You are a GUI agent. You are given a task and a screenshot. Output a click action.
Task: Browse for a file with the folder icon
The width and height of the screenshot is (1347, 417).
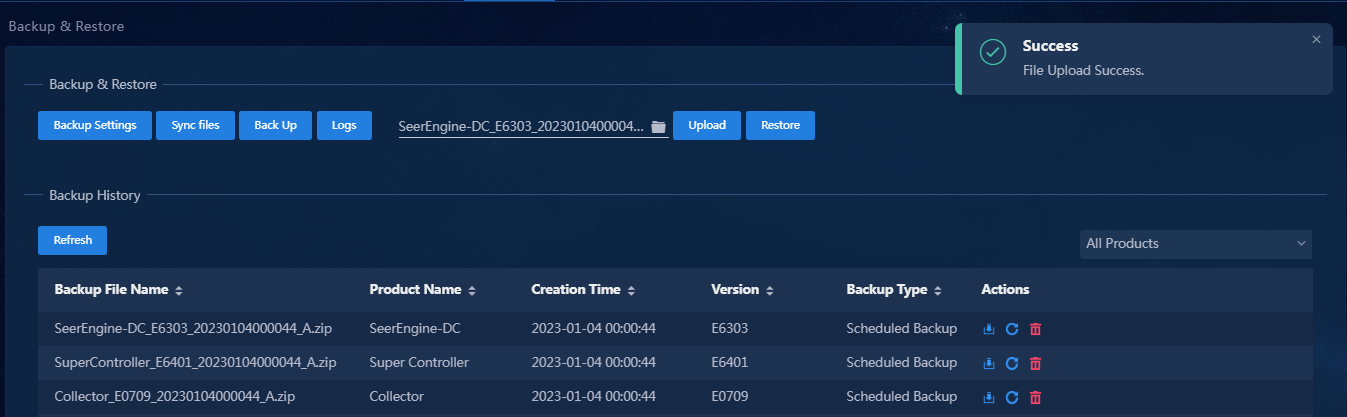click(658, 127)
